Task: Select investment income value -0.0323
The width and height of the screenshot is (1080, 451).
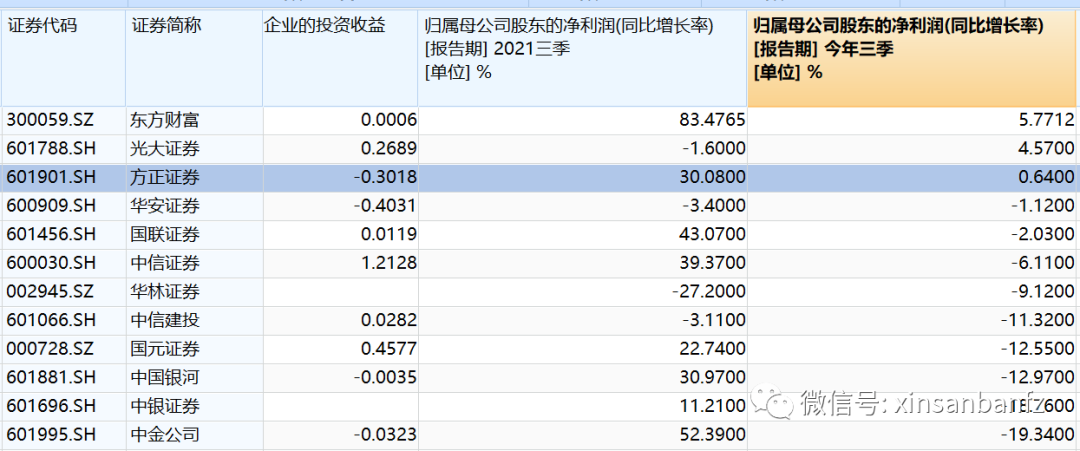Action: 385,434
